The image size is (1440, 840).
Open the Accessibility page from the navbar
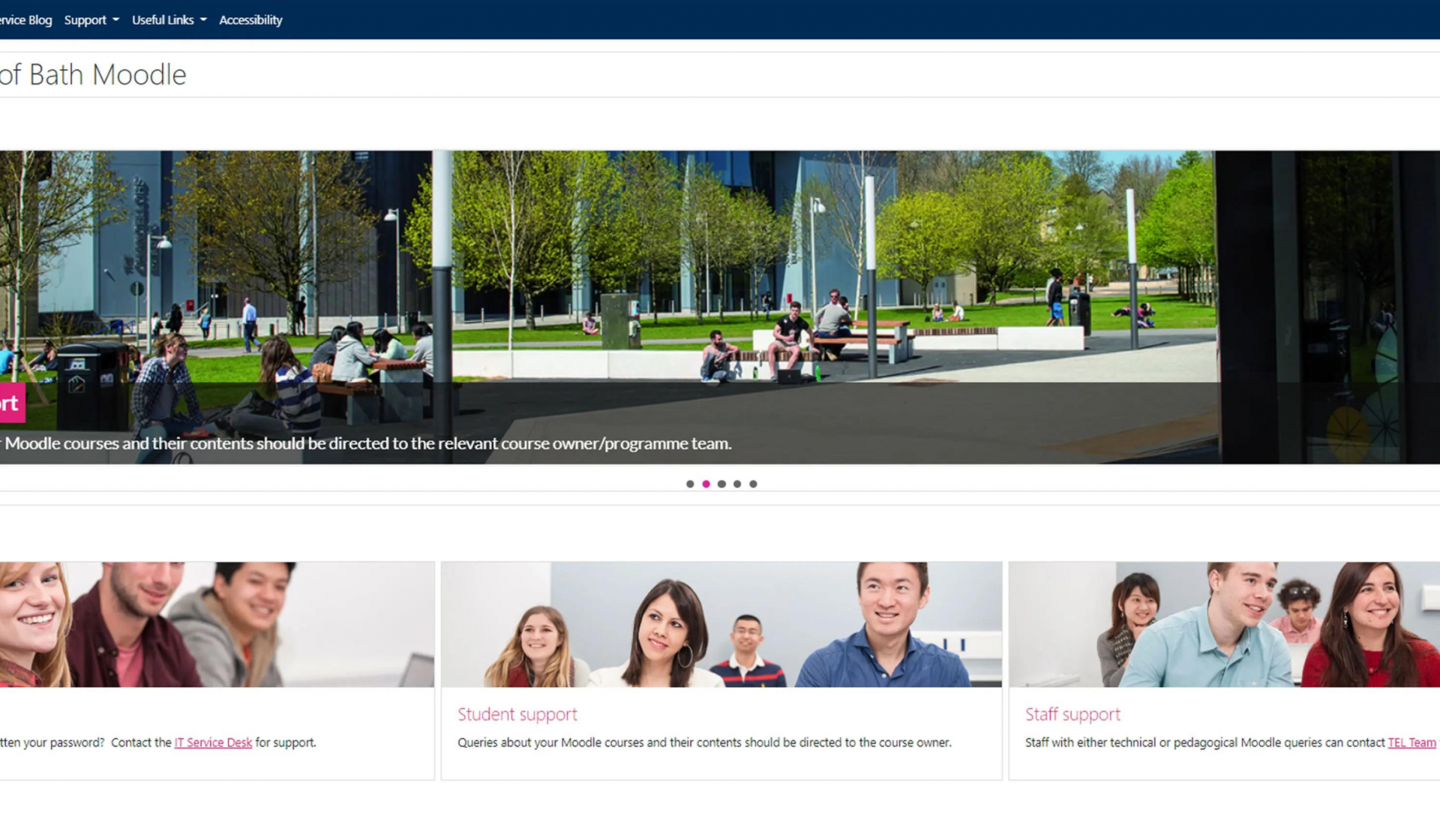click(x=250, y=19)
